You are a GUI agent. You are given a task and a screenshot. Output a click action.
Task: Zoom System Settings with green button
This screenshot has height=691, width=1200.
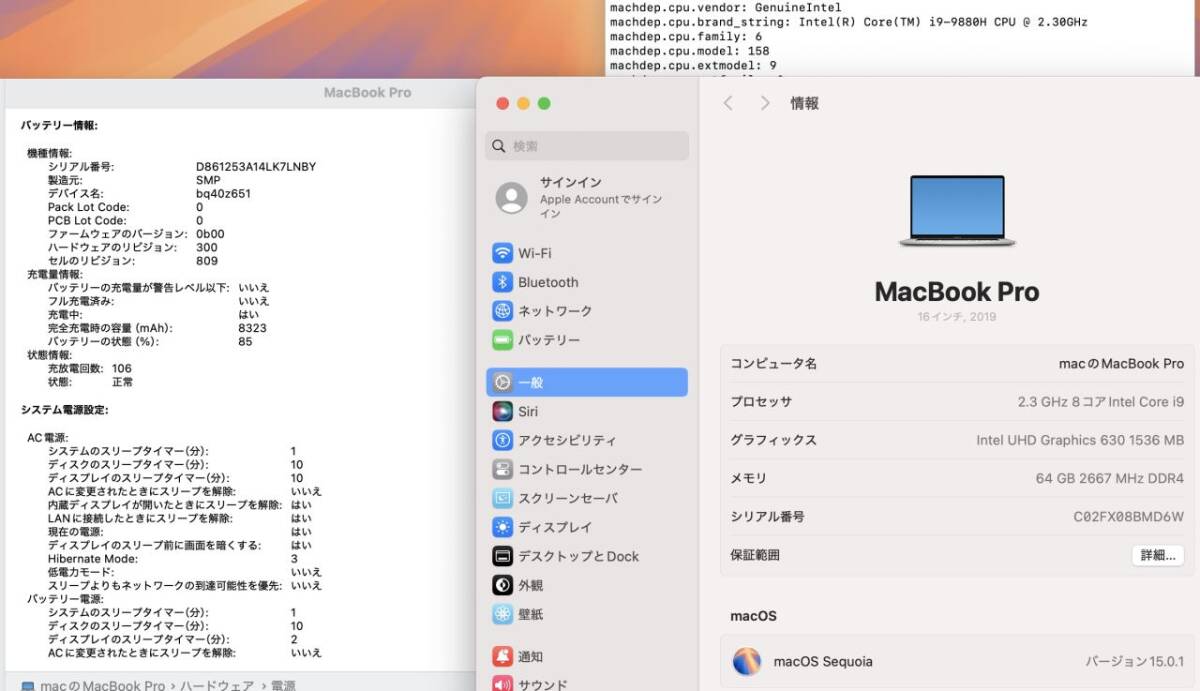coord(544,103)
